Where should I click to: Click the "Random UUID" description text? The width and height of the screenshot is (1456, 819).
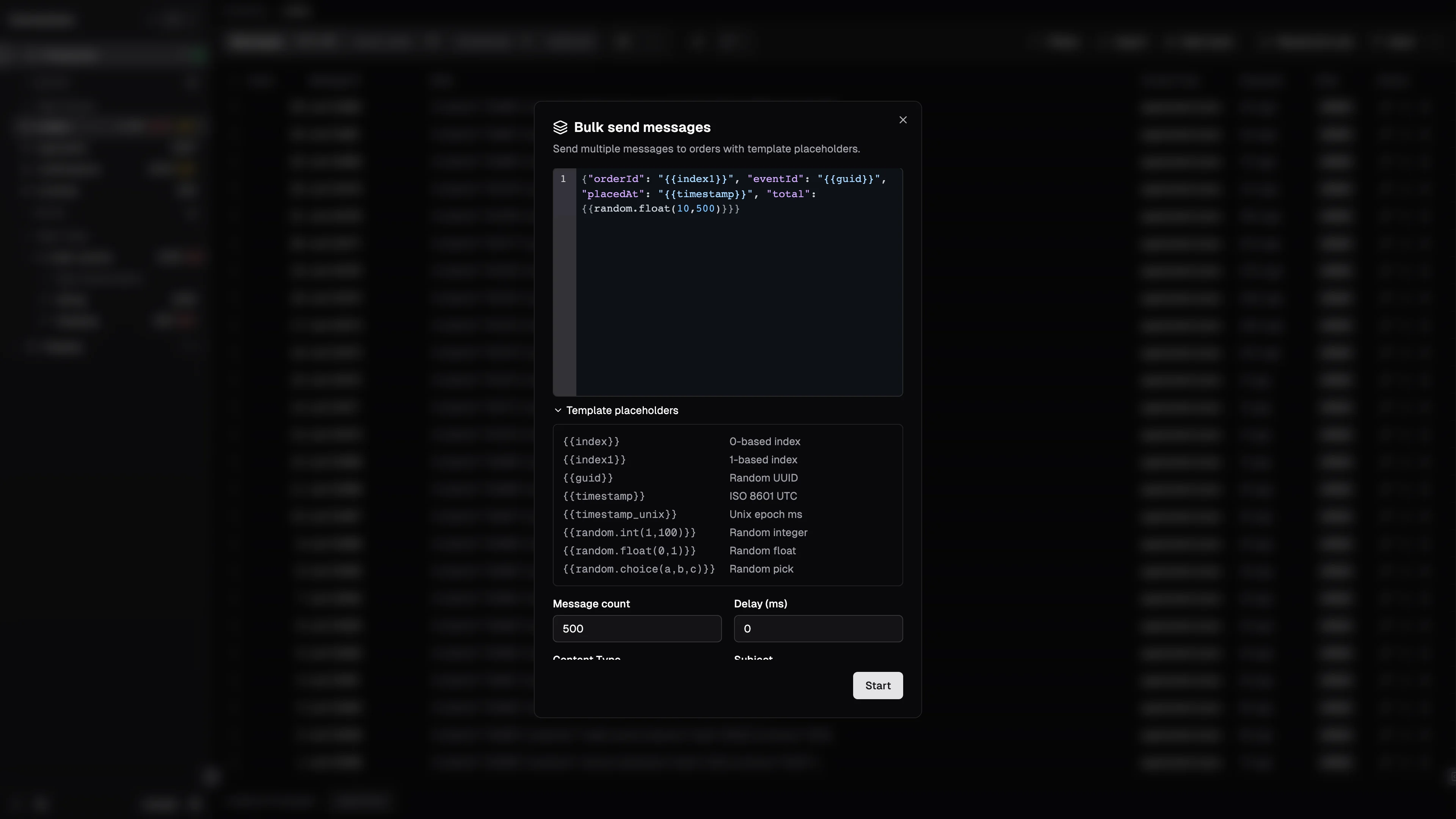[x=764, y=478]
